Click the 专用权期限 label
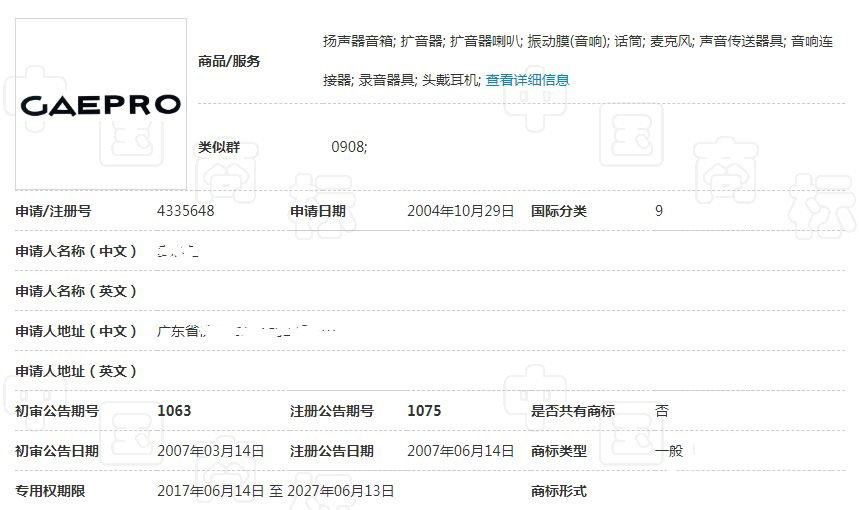Screen dimensions: 859x510 50,491
